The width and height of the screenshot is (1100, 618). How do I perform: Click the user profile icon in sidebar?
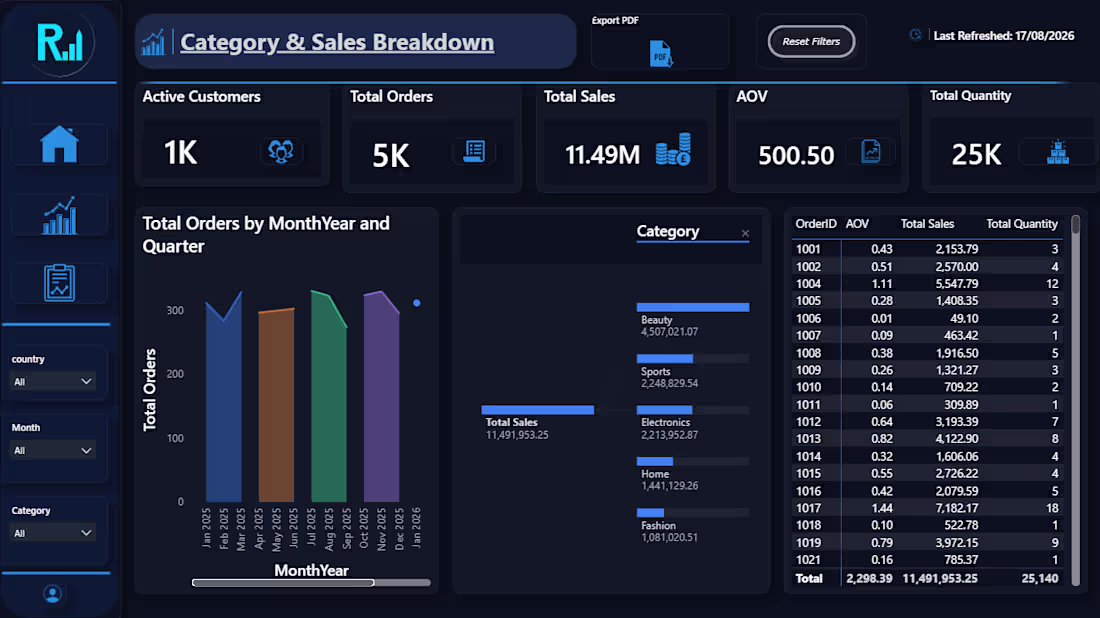point(52,594)
